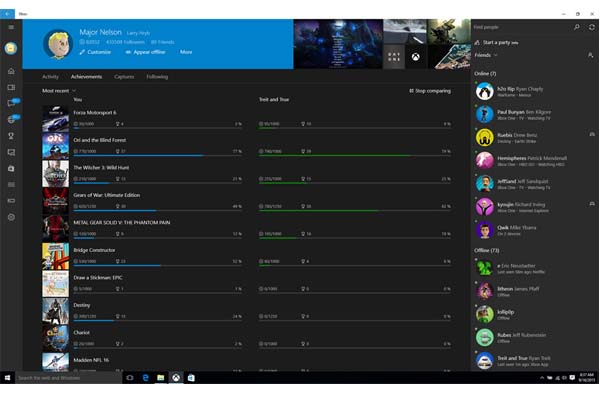Click Stop comparing

[x=430, y=91]
